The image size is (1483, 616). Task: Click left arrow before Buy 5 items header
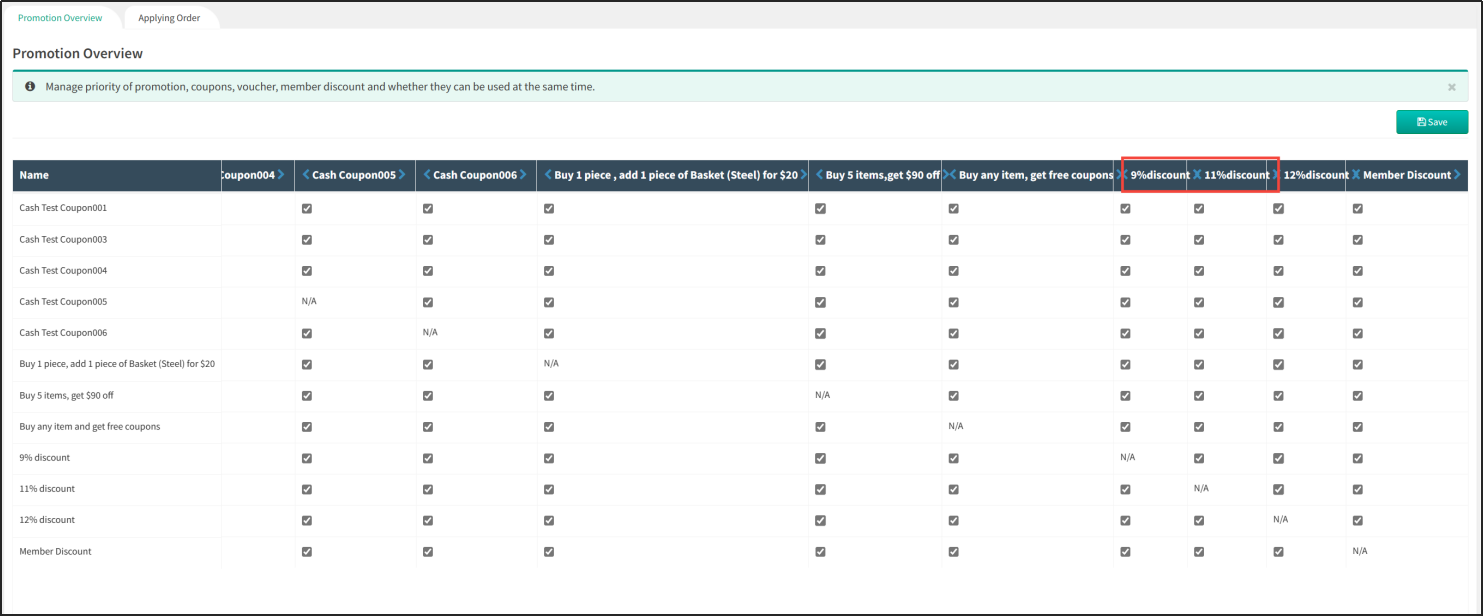[819, 175]
